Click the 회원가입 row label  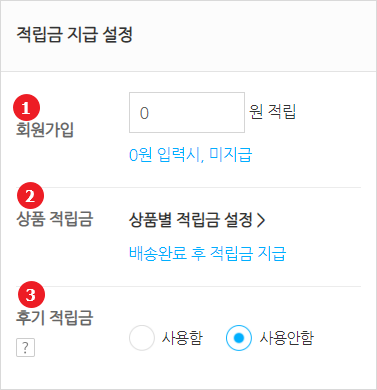coord(45,130)
